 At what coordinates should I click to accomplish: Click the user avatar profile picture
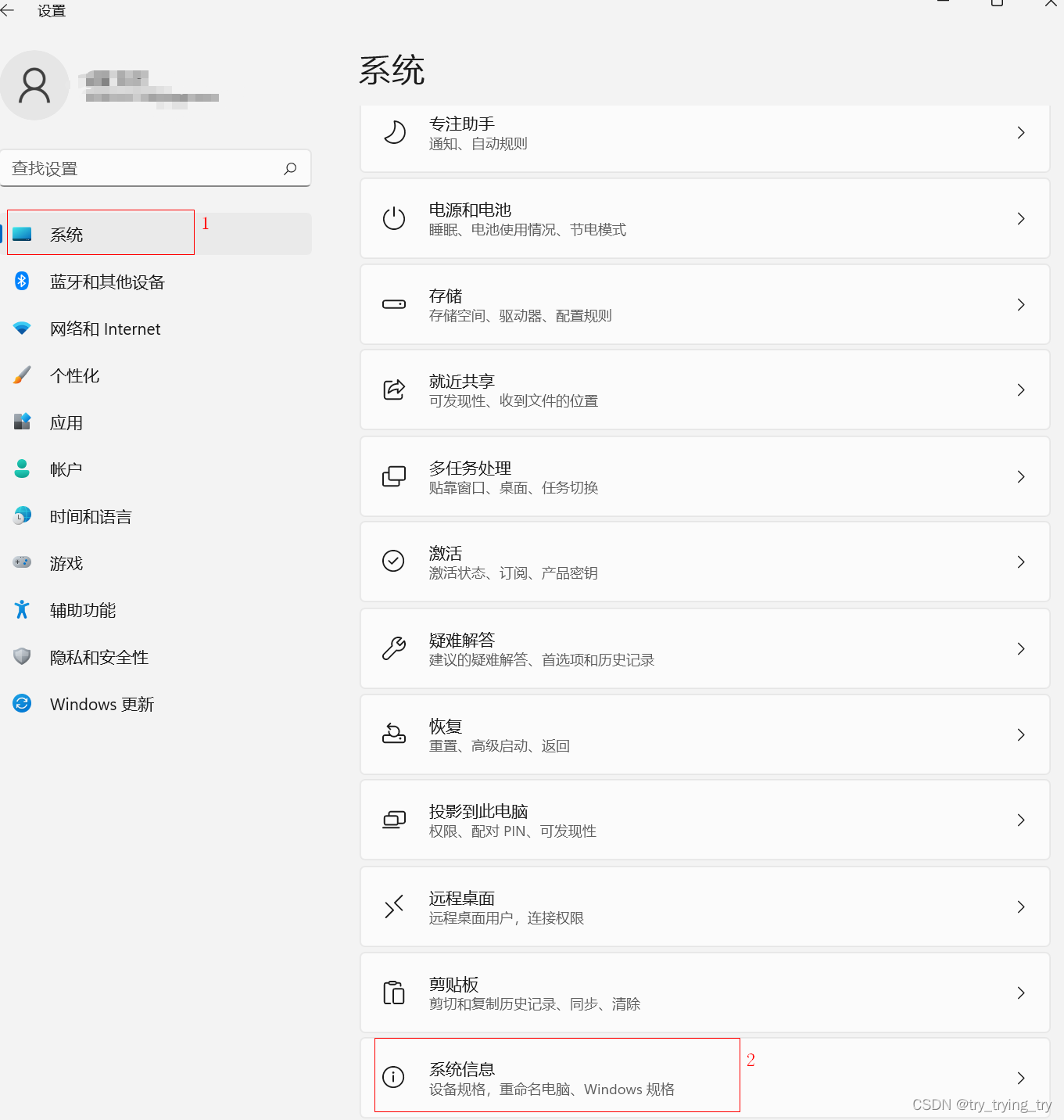pos(35,85)
